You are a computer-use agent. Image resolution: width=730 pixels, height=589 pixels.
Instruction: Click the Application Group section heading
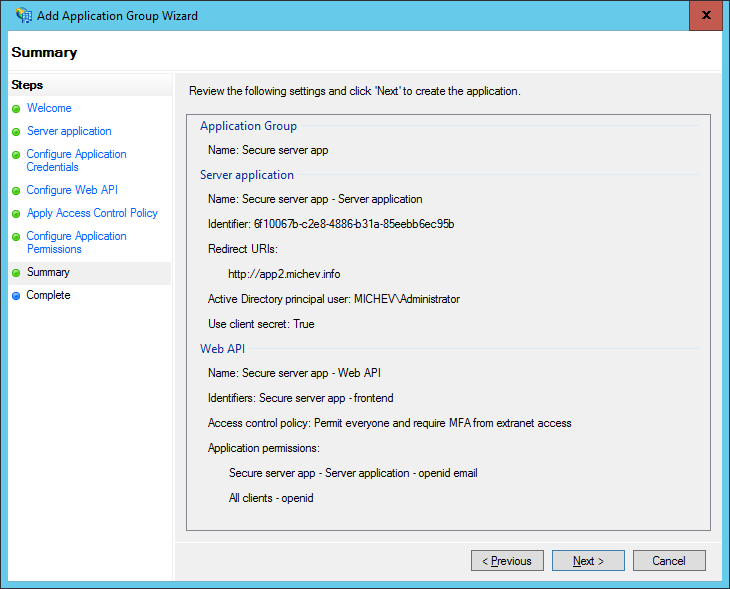248,126
